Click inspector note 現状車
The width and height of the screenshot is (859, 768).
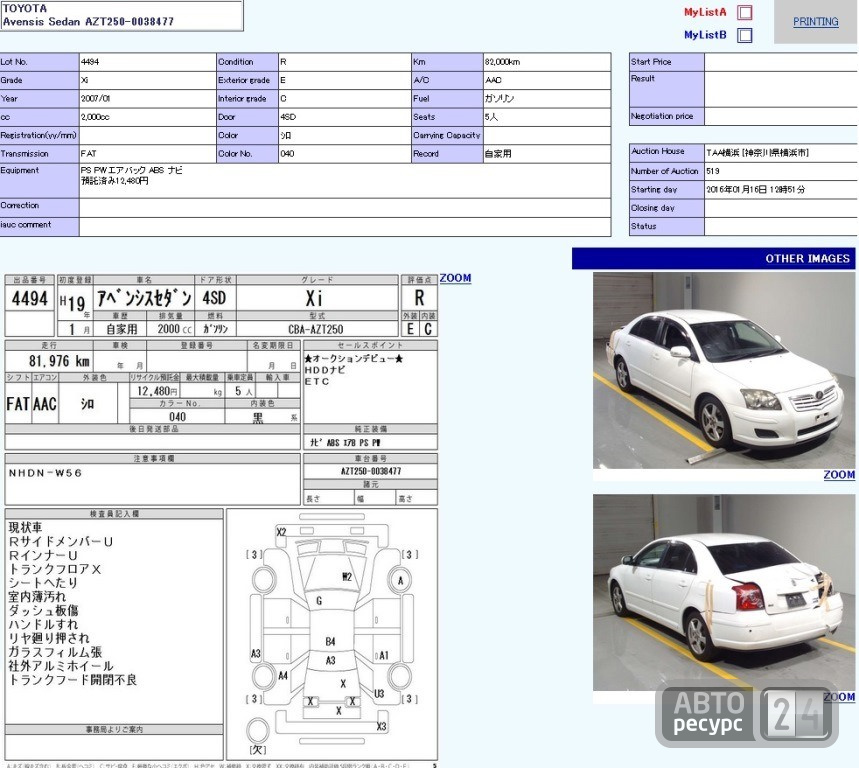click(x=25, y=528)
